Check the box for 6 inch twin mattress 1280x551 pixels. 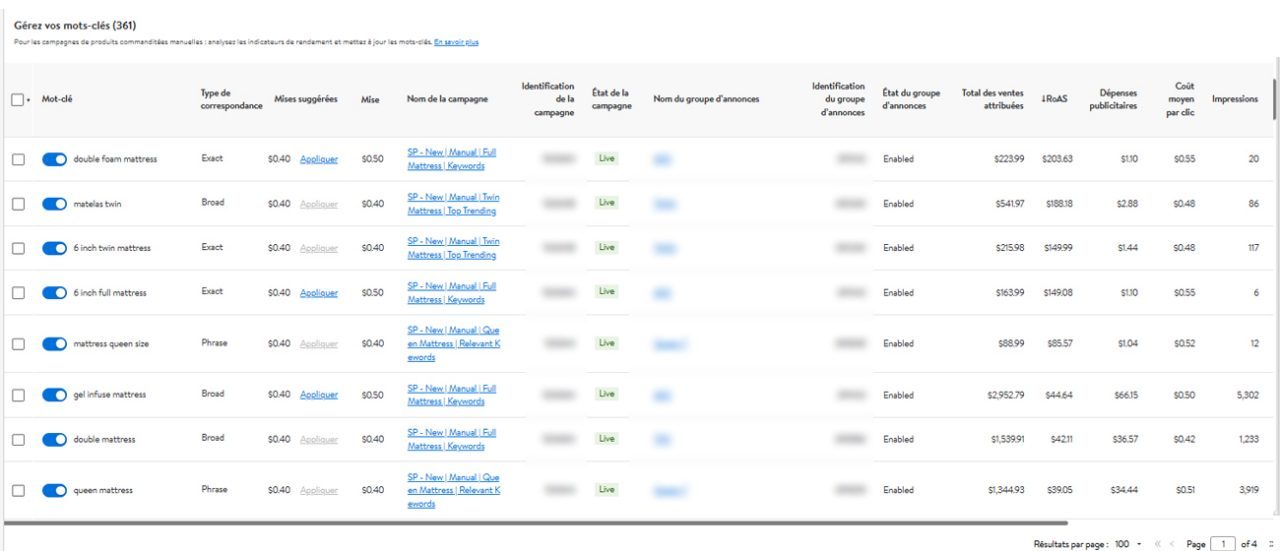[x=18, y=248]
